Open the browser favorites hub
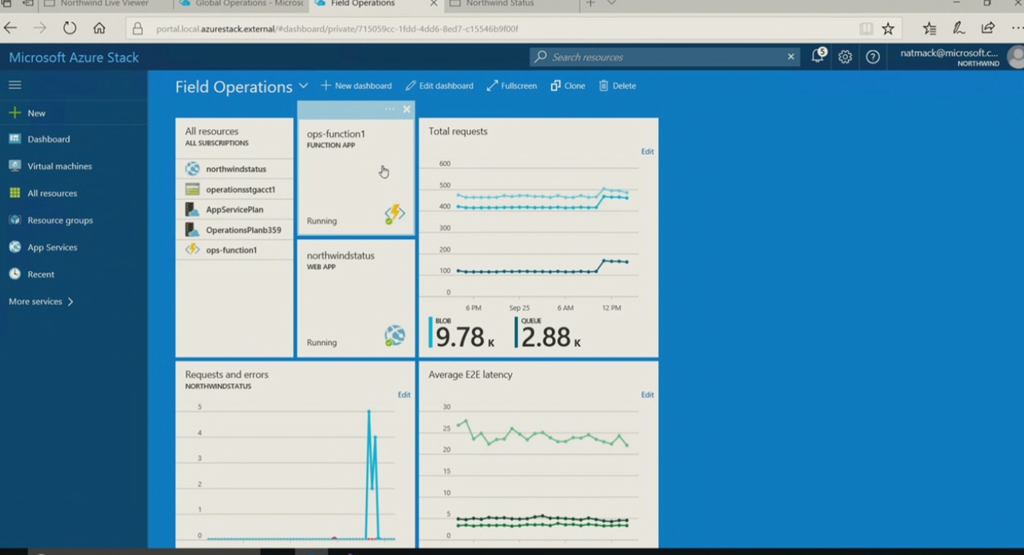Viewport: 1024px width, 555px height. (x=929, y=28)
